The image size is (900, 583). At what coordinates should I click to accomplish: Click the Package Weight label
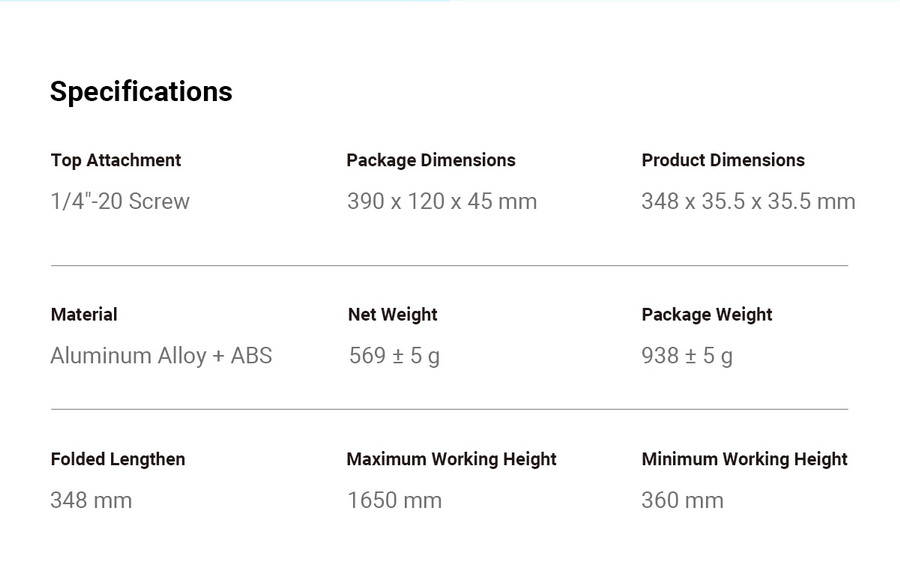(707, 314)
